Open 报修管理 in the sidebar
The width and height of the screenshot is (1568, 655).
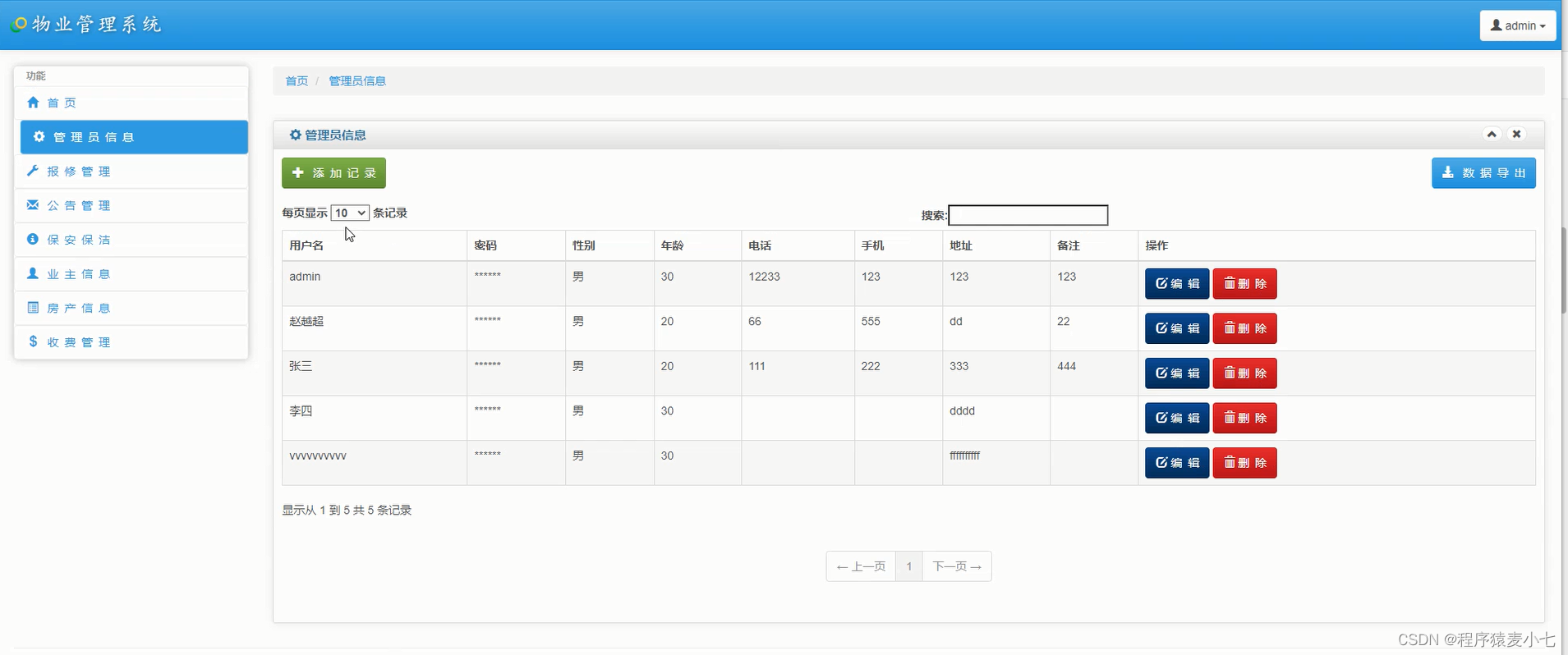click(131, 172)
